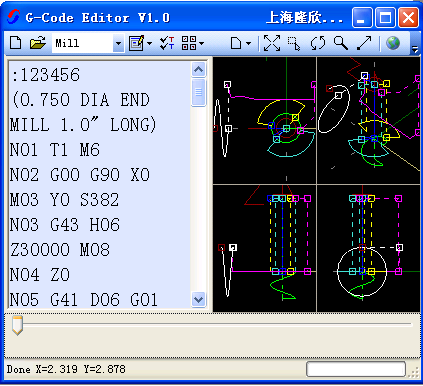Click the rotate view arrows icon
The height and width of the screenshot is (386, 423).
pyautogui.click(x=318, y=43)
